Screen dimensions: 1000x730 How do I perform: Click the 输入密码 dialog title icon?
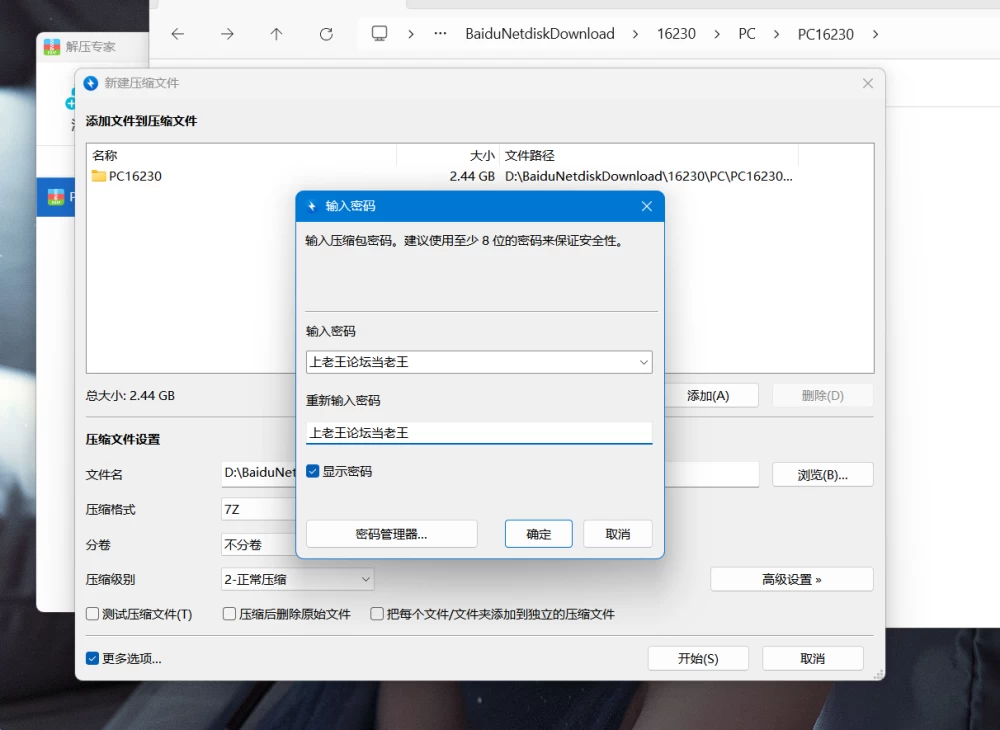click(312, 206)
